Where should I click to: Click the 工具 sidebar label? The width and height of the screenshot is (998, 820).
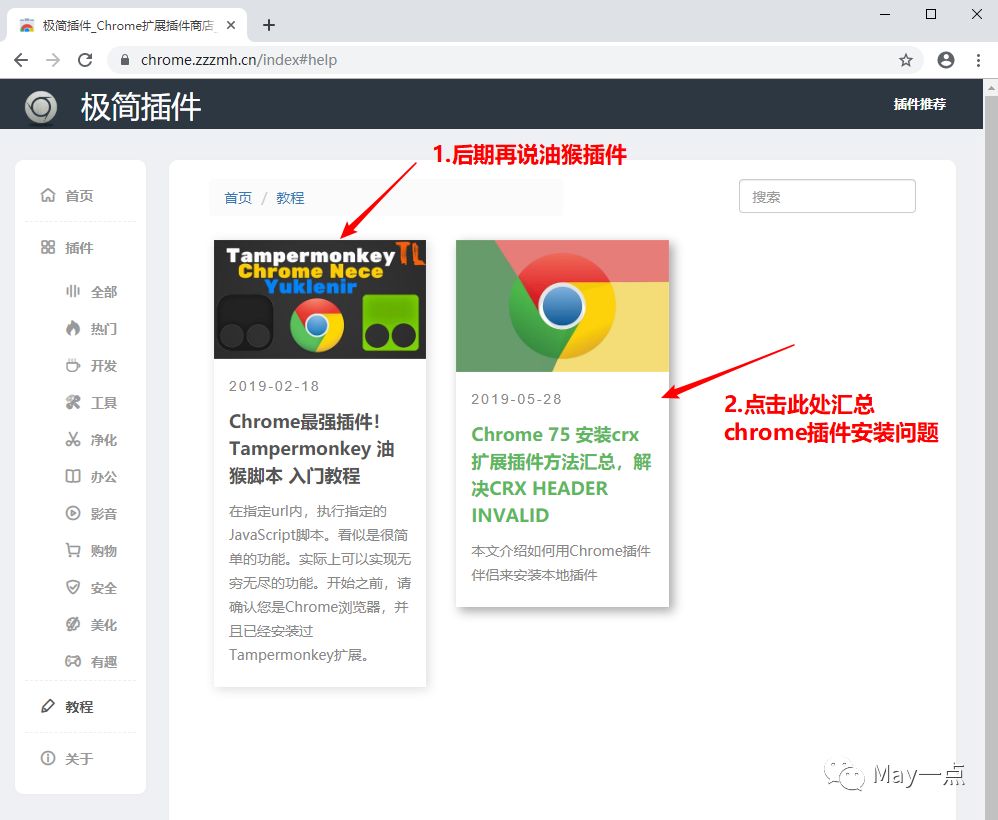point(104,403)
